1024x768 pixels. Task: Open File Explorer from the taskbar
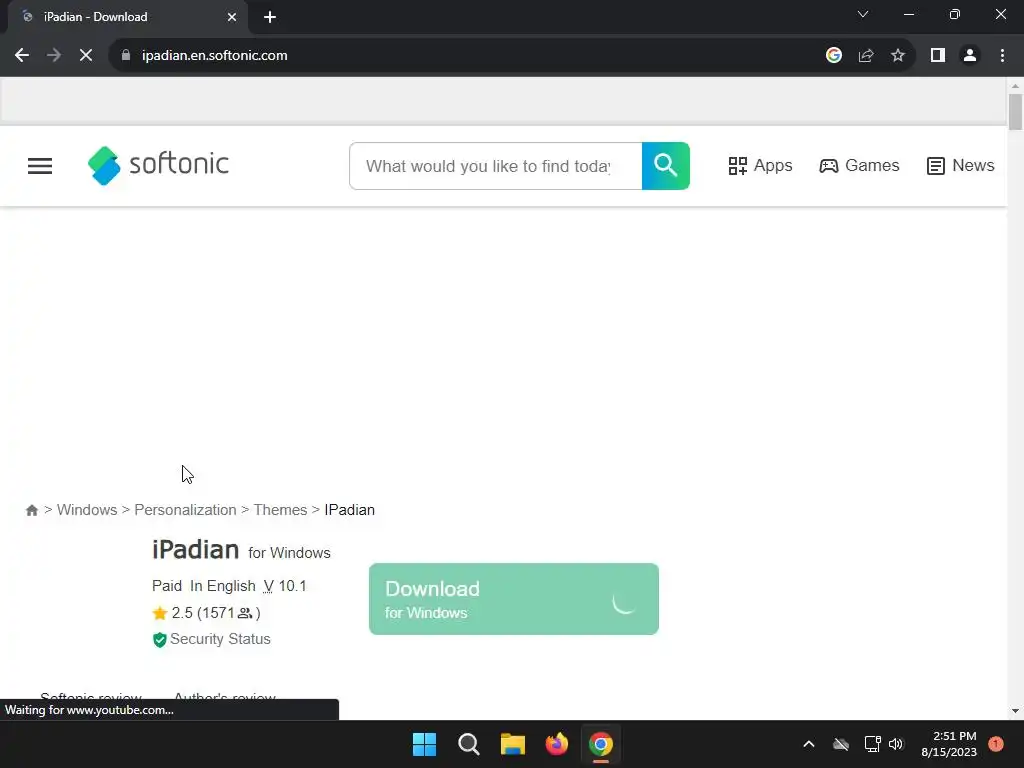pos(513,744)
